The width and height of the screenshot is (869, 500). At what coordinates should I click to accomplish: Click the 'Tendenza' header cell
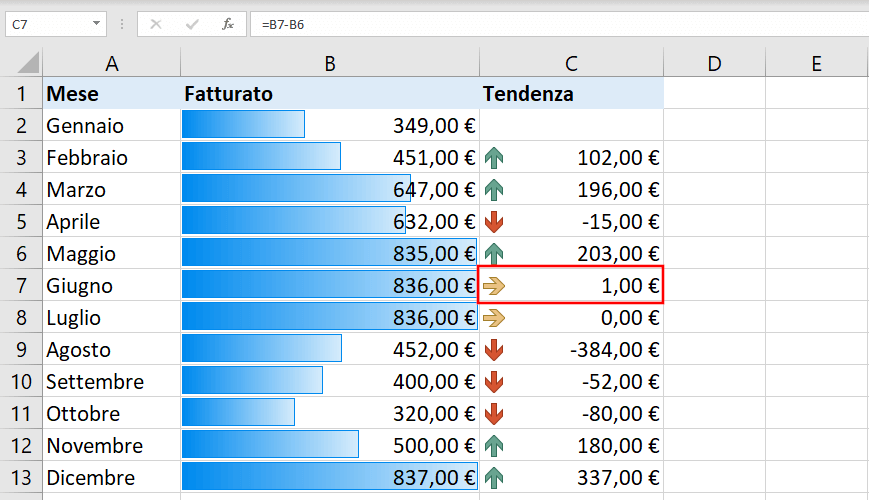pyautogui.click(x=571, y=93)
